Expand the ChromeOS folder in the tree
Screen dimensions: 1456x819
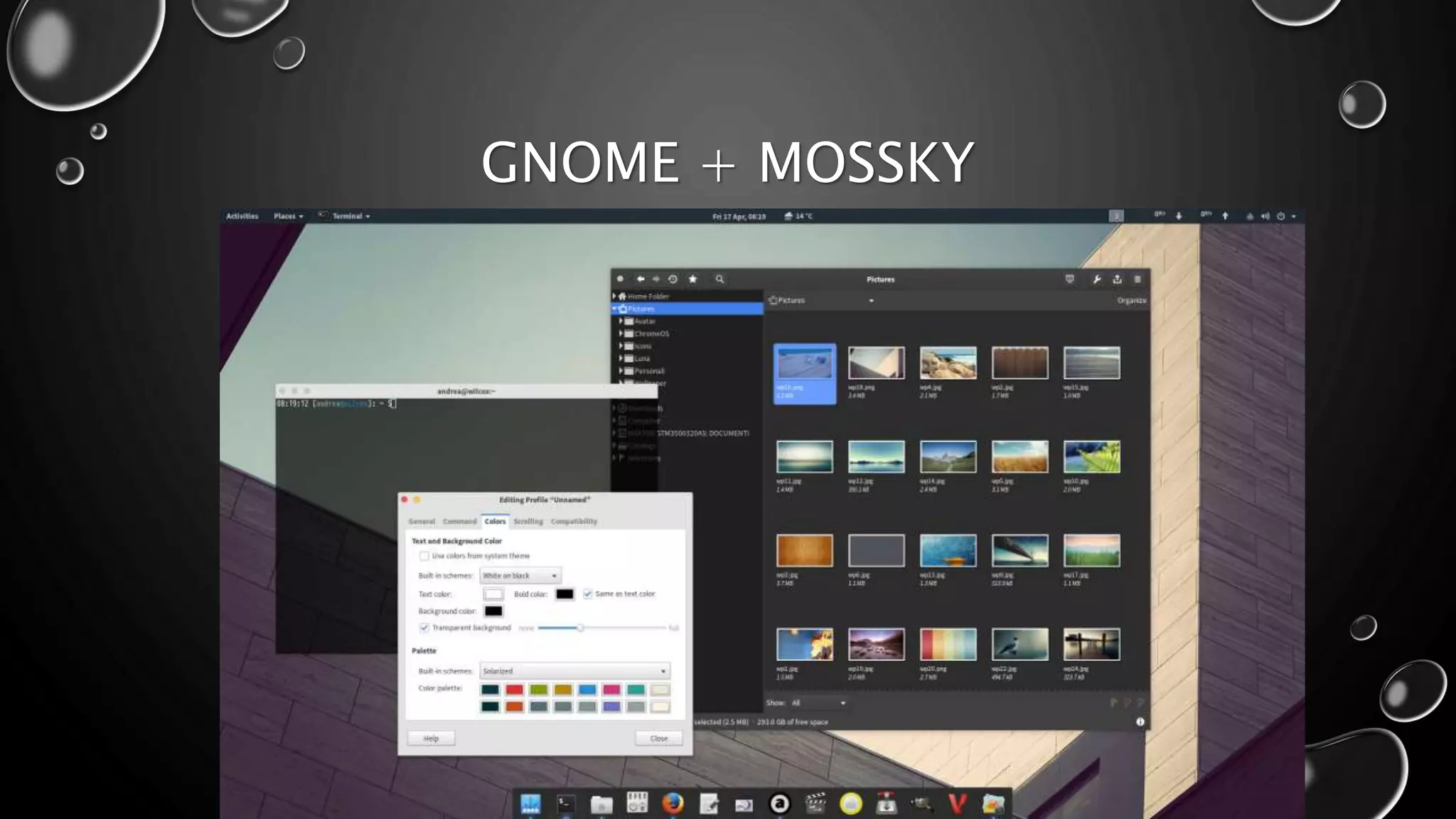click(621, 333)
